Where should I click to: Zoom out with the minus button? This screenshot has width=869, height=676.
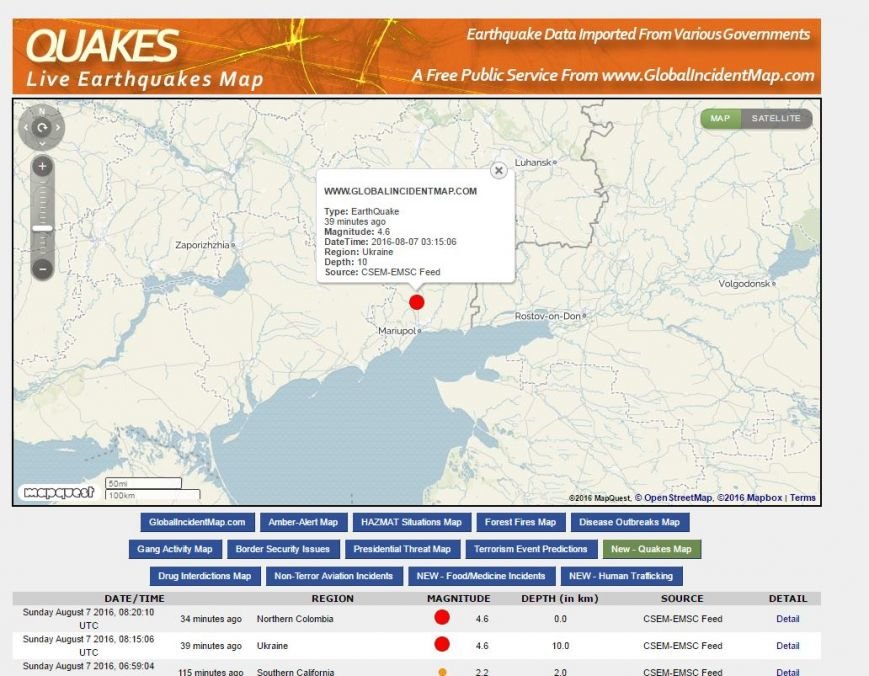pos(42,269)
